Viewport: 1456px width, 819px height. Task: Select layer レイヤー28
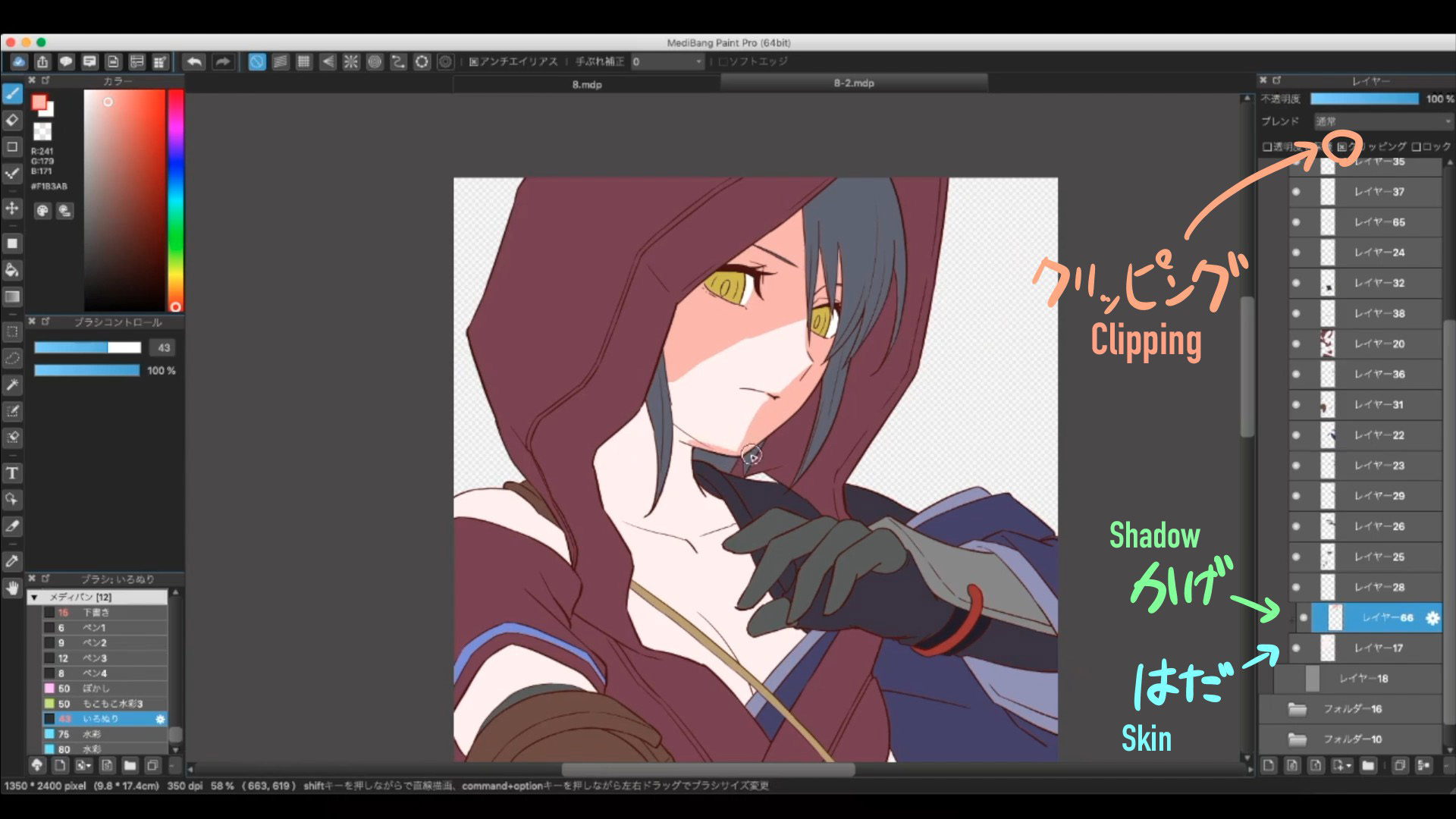(x=1365, y=587)
